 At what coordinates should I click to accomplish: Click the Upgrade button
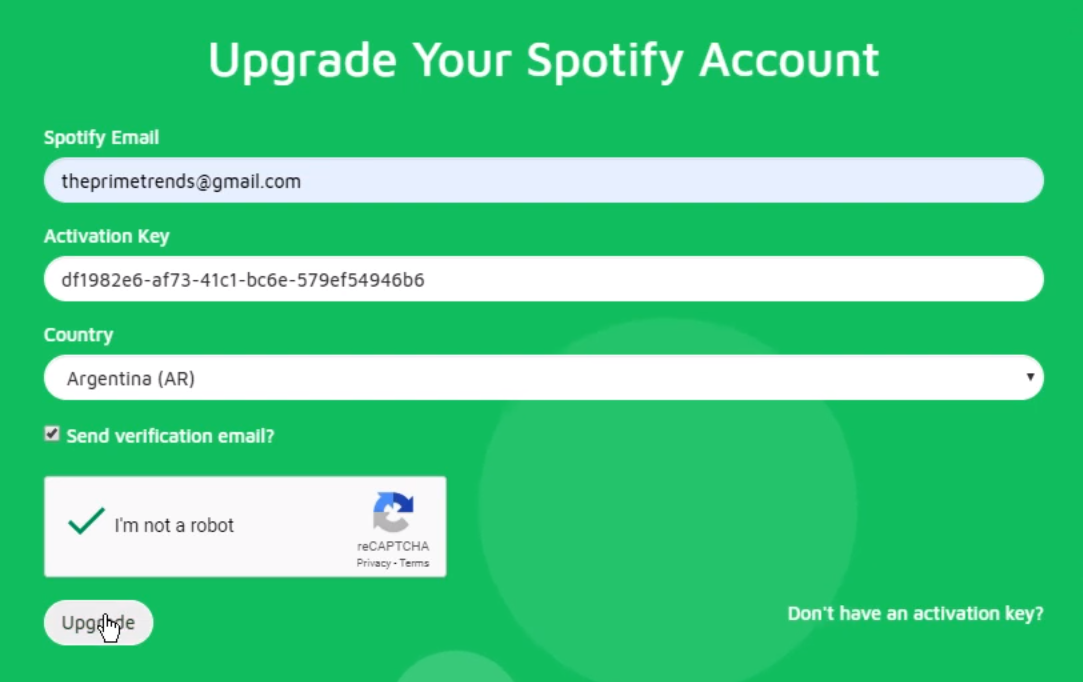click(x=98, y=622)
